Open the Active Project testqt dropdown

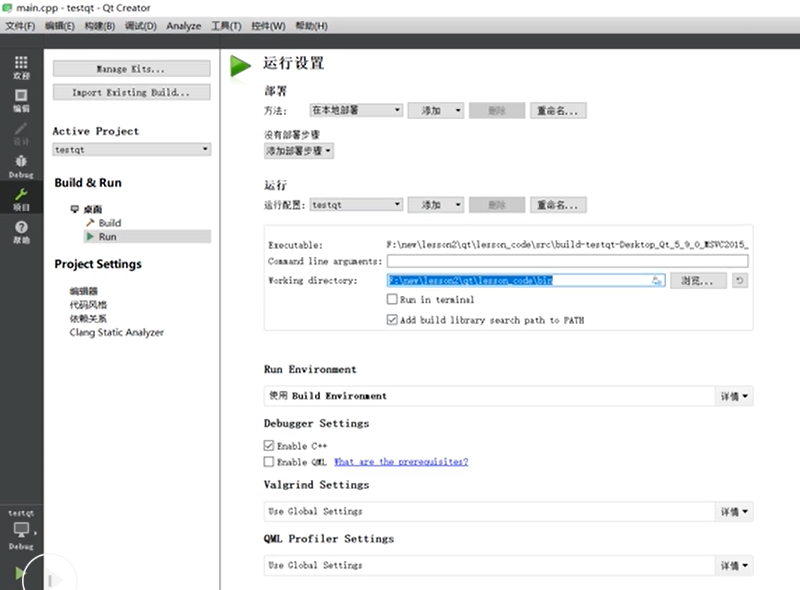[x=132, y=149]
